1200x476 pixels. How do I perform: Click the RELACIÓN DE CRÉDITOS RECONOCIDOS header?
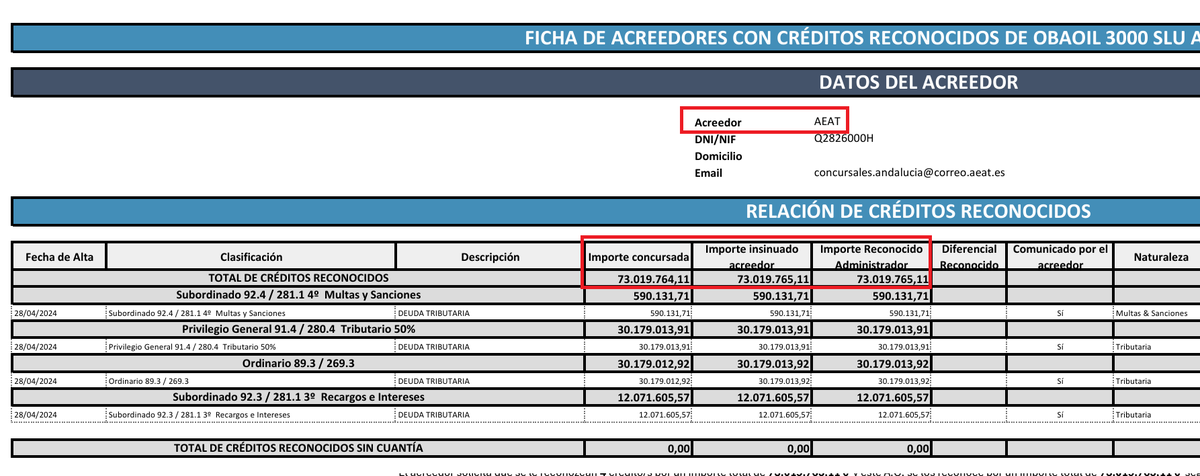coord(606,211)
